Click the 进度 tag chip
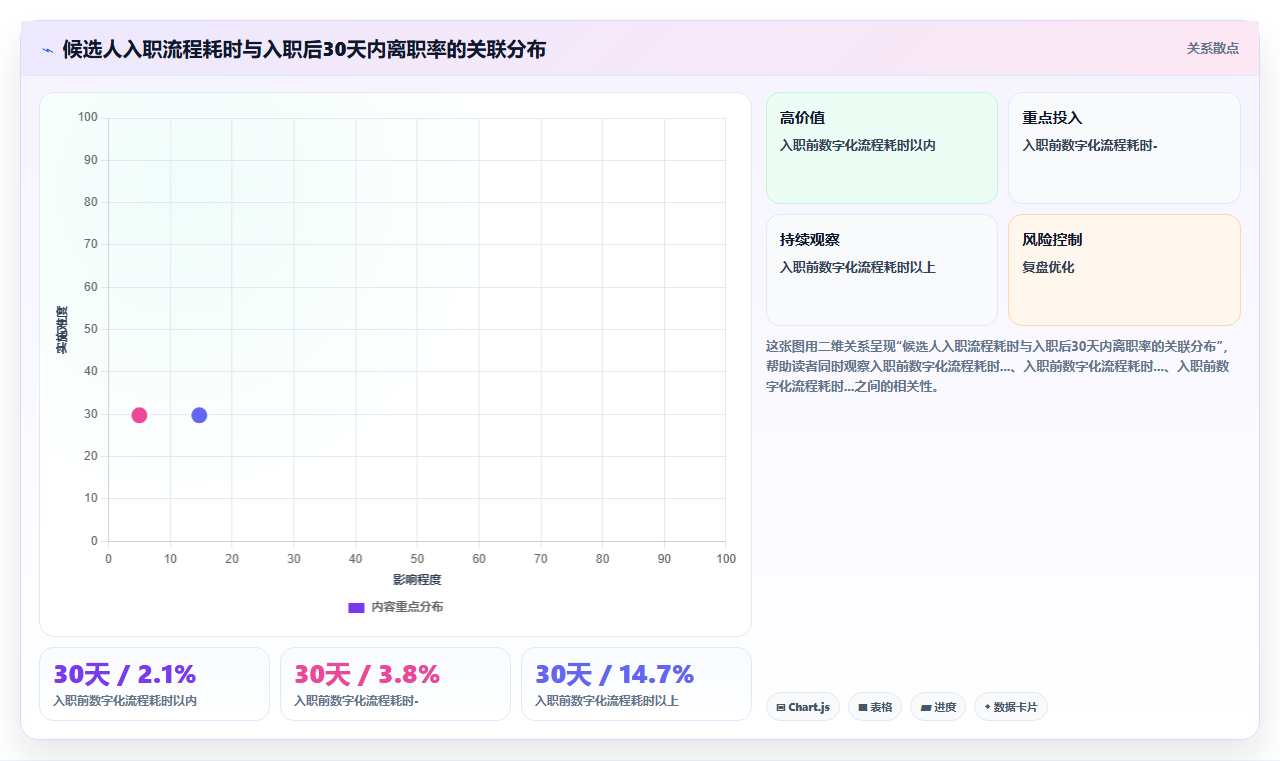The height and width of the screenshot is (761, 1280). [x=938, y=707]
